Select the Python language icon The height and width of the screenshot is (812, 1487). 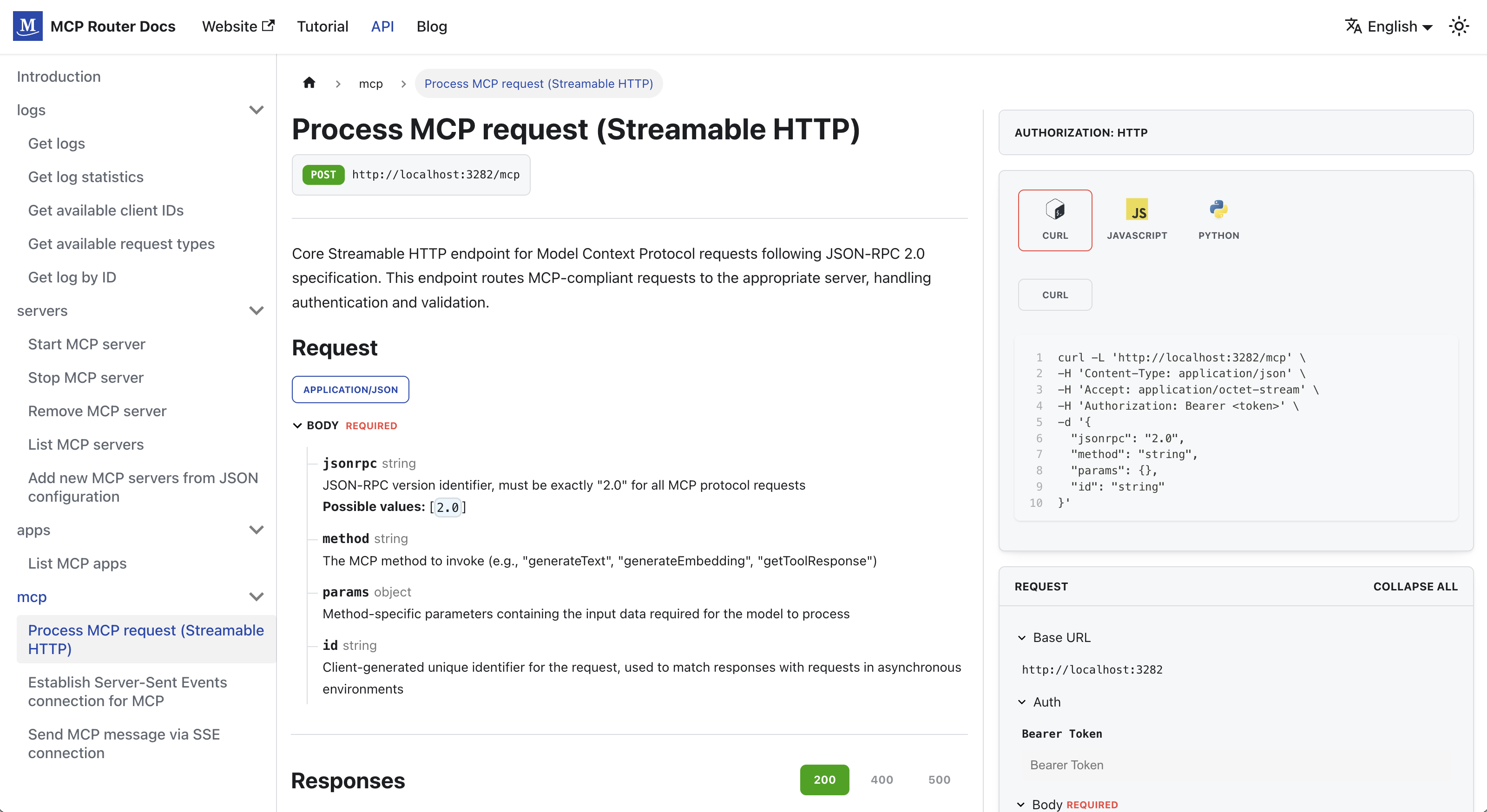point(1218,220)
